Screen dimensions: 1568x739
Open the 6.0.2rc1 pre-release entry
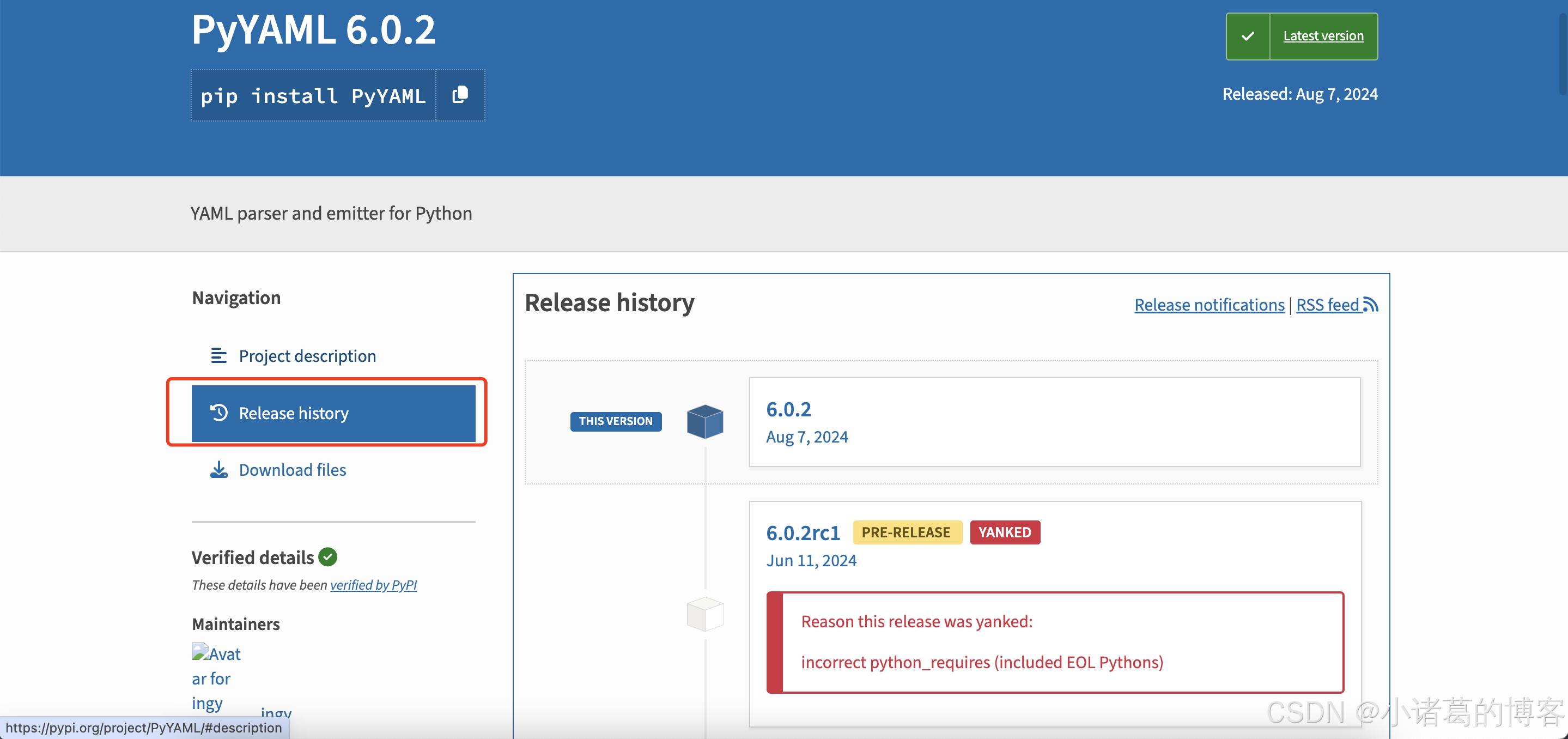[x=803, y=532]
